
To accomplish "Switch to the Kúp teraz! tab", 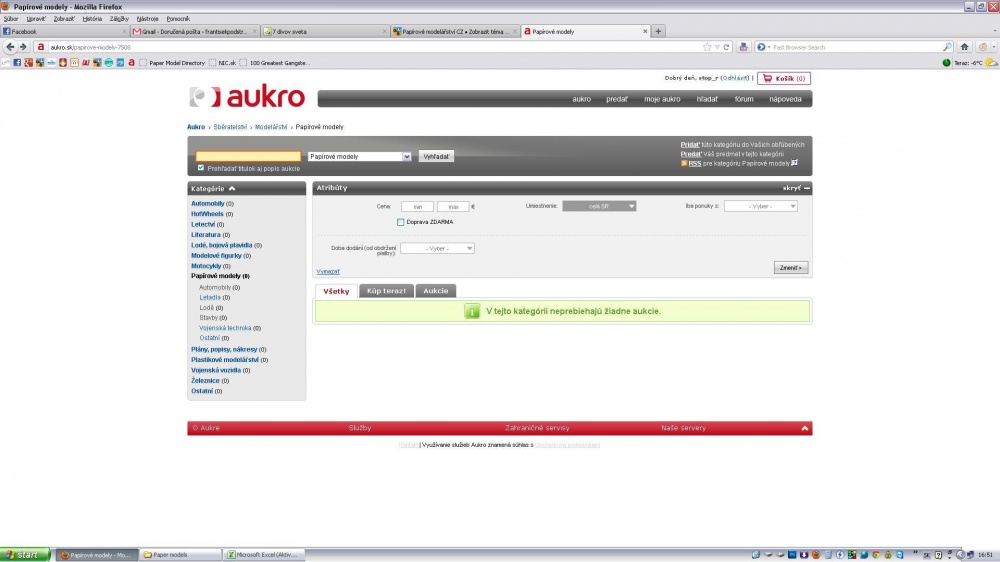I will [386, 291].
